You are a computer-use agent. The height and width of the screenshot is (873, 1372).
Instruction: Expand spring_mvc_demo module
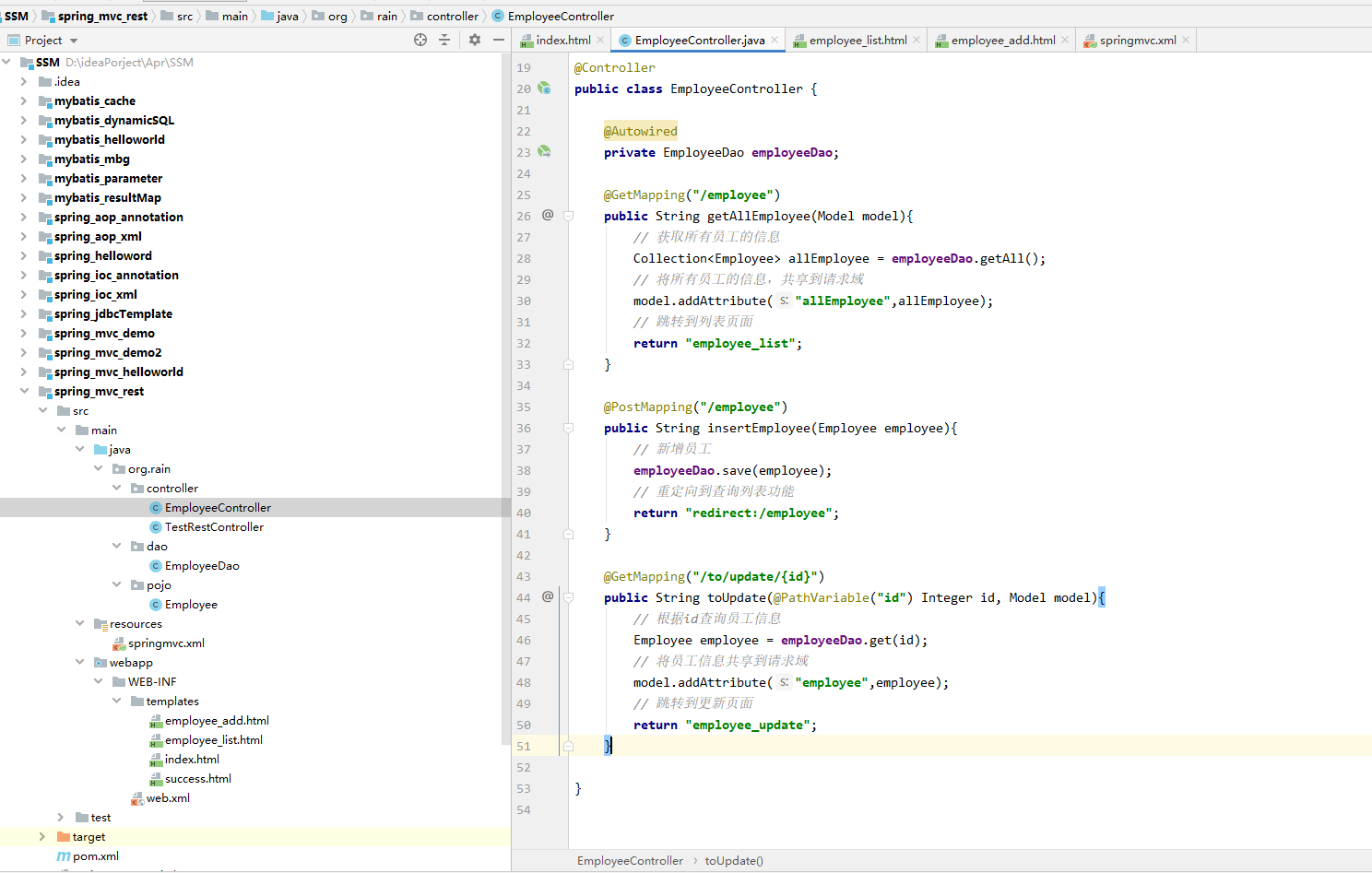(x=24, y=333)
